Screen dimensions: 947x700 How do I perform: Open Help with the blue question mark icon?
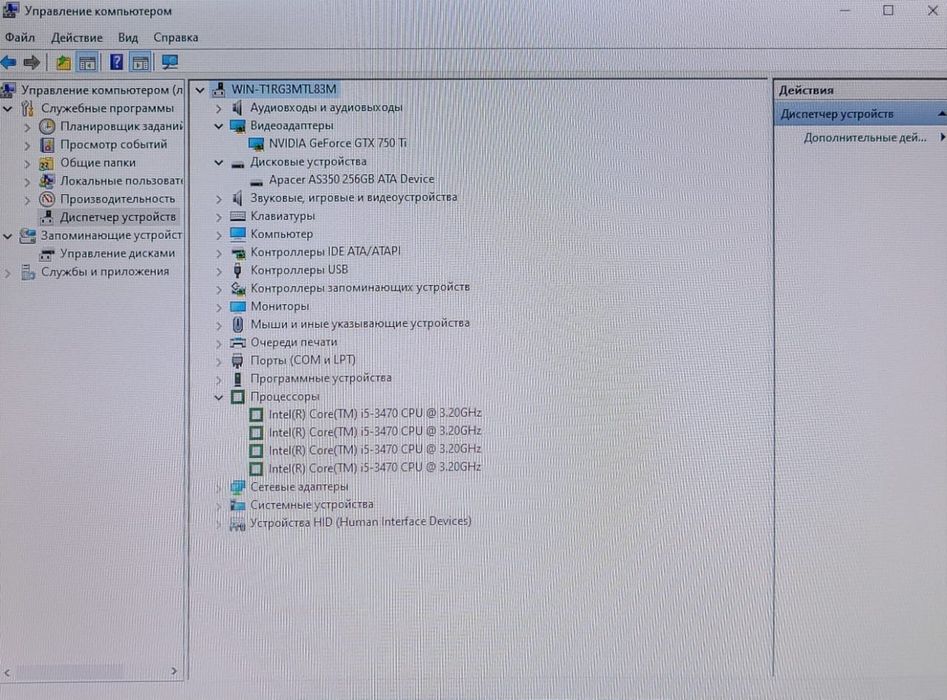(116, 62)
